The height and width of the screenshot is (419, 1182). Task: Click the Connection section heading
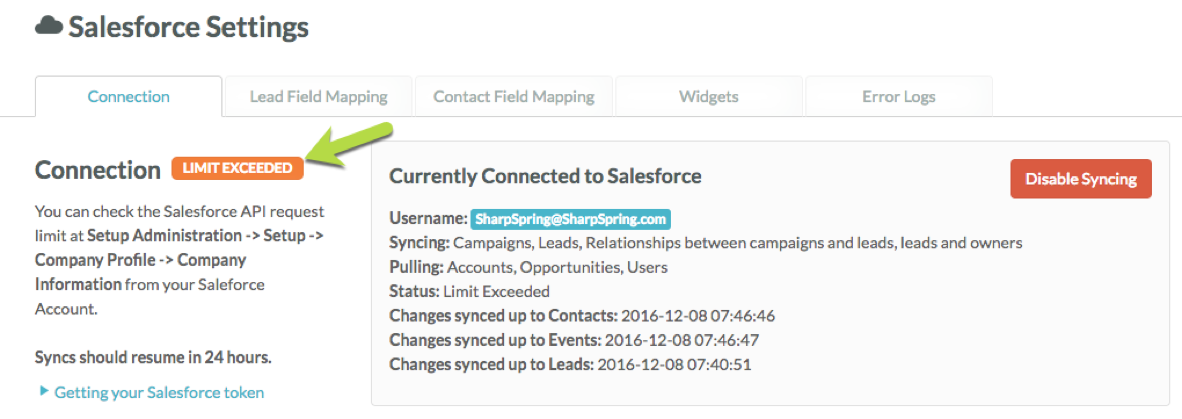(x=97, y=170)
